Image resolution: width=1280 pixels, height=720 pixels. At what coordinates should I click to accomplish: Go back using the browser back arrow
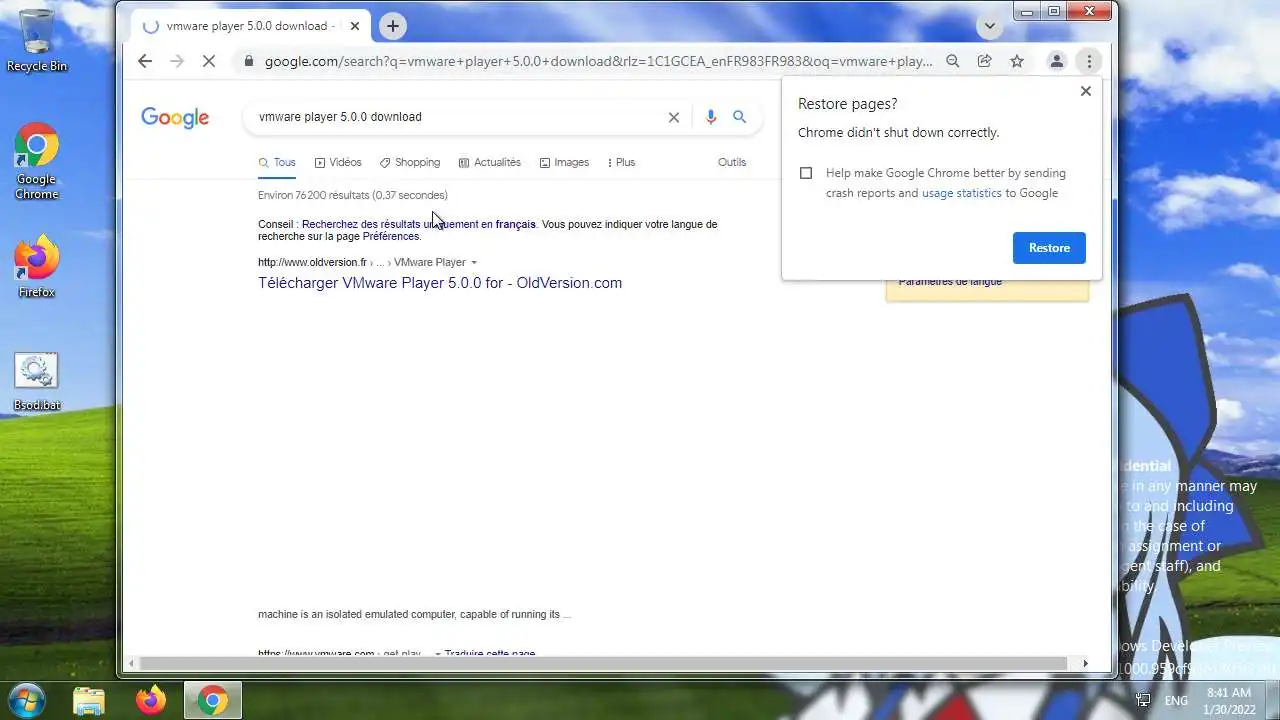pyautogui.click(x=145, y=61)
